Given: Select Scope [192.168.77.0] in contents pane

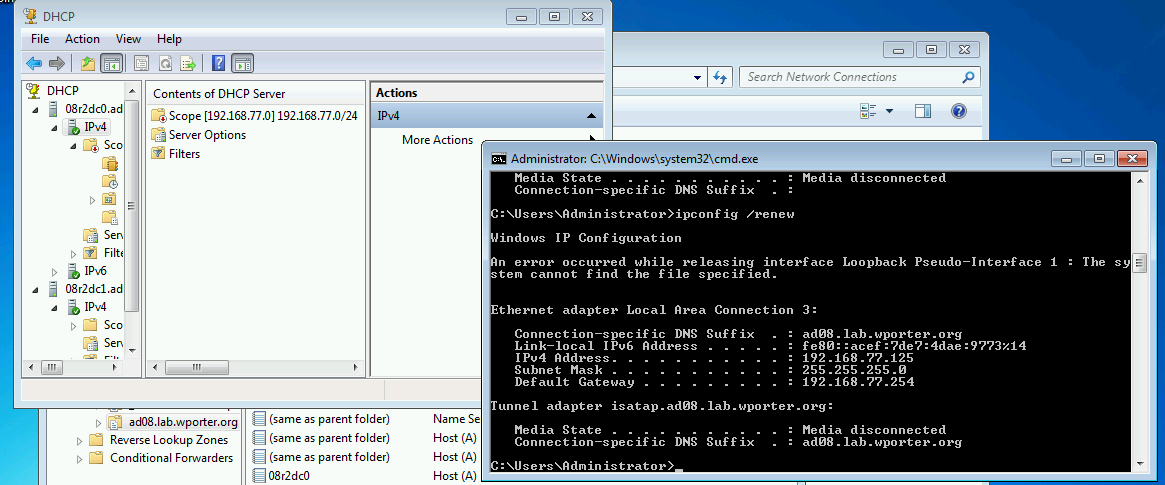Looking at the screenshot, I should (255, 116).
